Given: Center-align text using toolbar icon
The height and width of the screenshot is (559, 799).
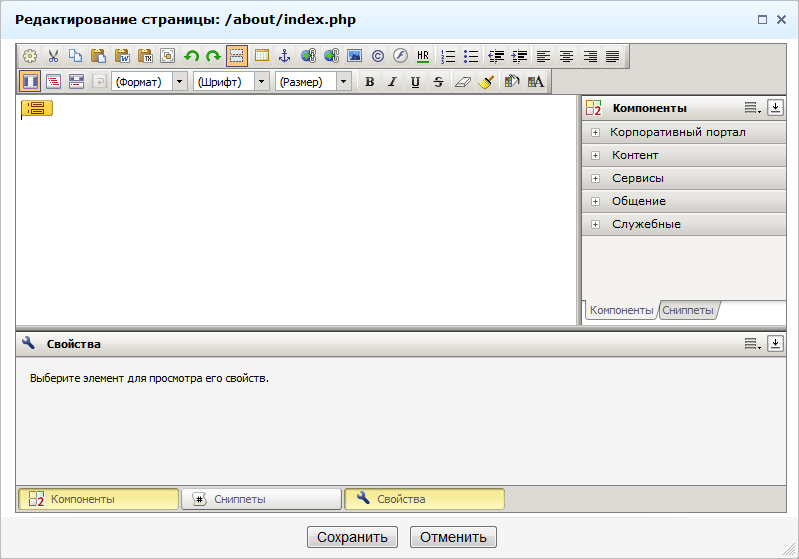Looking at the screenshot, I should pyautogui.click(x=566, y=56).
